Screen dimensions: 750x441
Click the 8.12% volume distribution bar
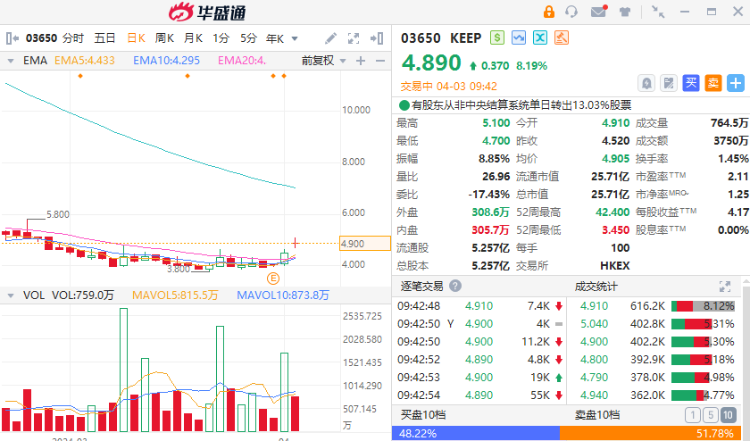(x=703, y=306)
